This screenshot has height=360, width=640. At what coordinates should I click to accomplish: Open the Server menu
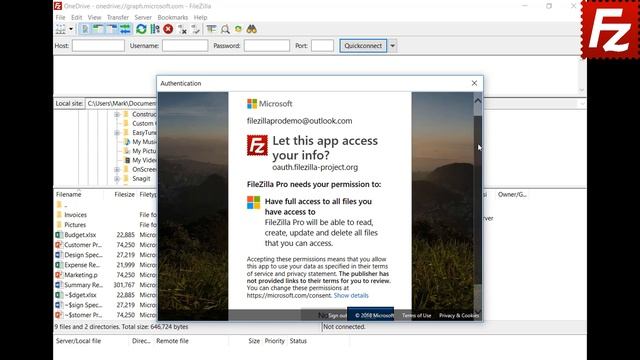143,18
